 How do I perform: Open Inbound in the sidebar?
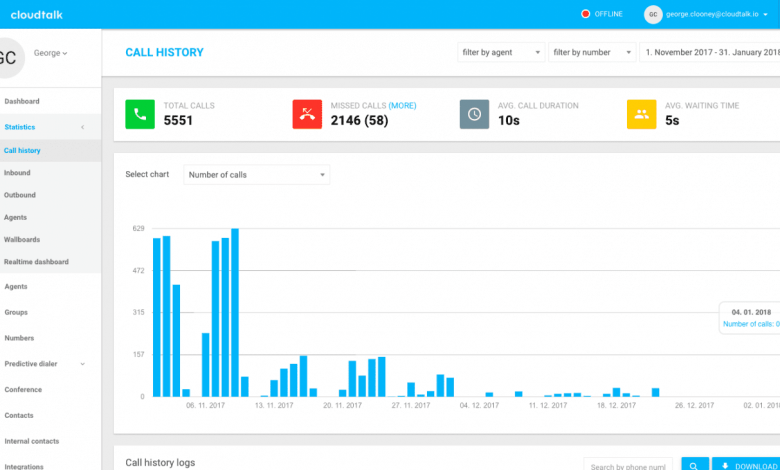click(x=18, y=173)
